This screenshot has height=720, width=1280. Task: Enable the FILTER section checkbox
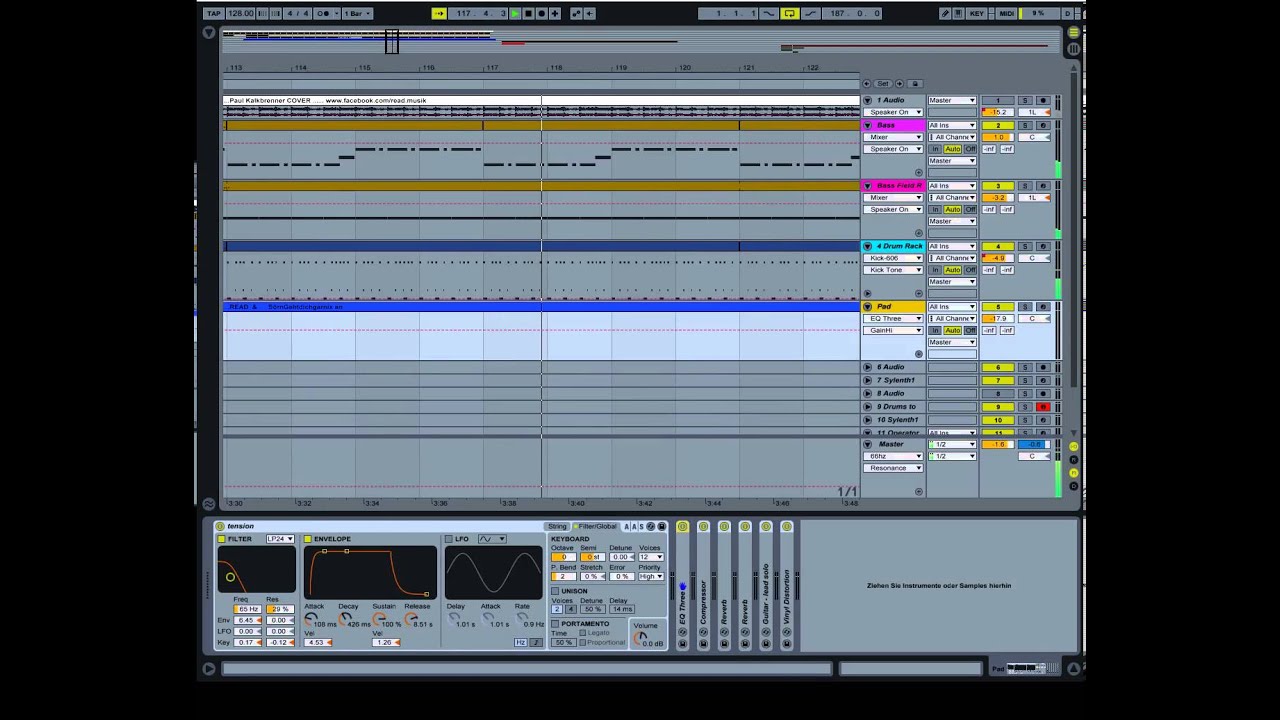(221, 539)
